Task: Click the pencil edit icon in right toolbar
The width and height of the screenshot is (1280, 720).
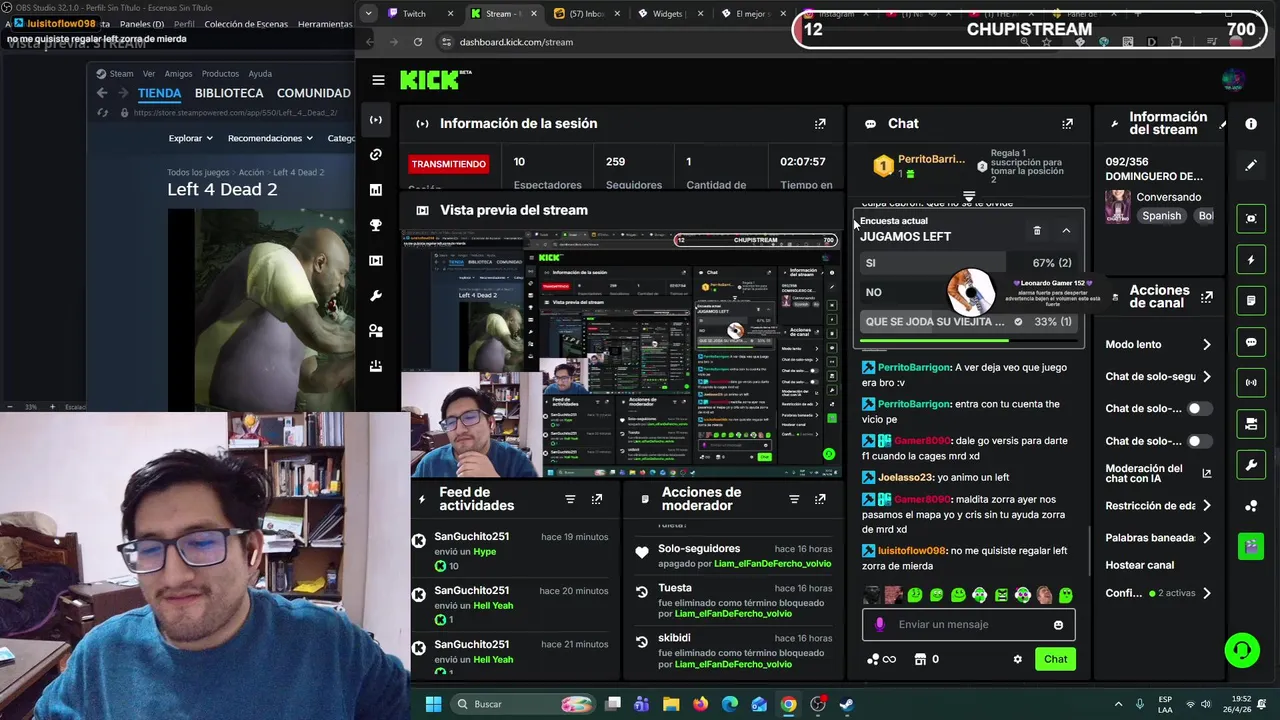Action: (1251, 165)
